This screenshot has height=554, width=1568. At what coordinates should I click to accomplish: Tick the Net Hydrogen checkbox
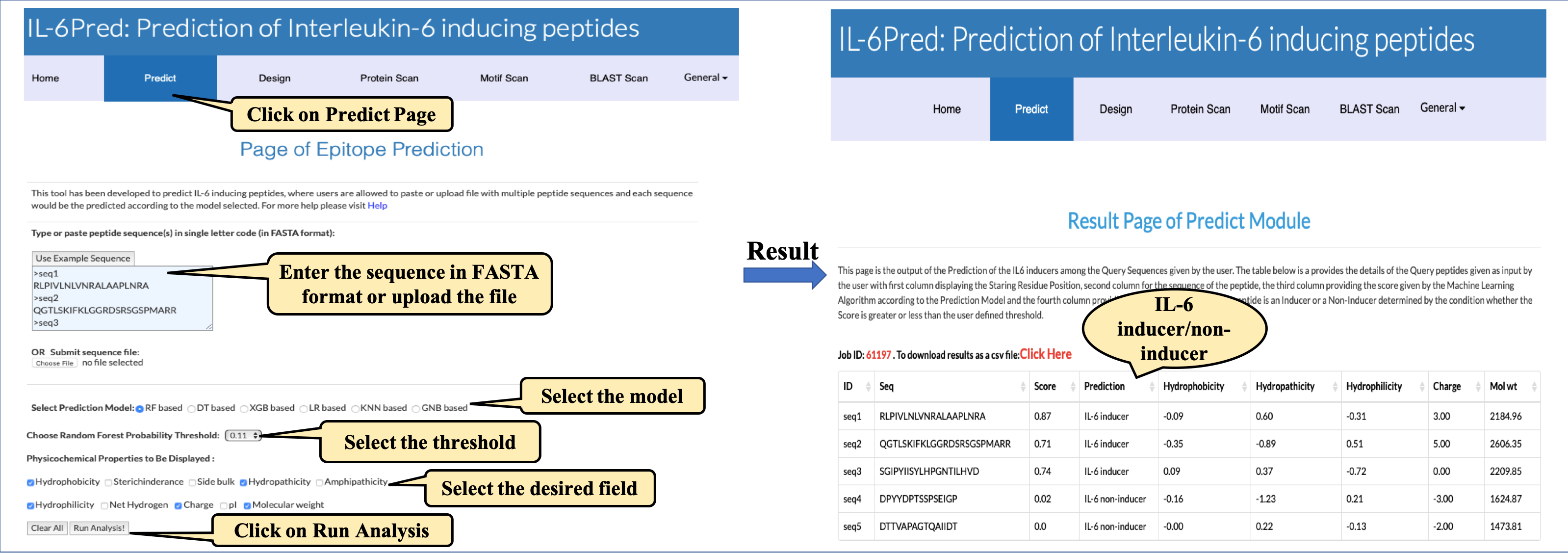[x=104, y=505]
